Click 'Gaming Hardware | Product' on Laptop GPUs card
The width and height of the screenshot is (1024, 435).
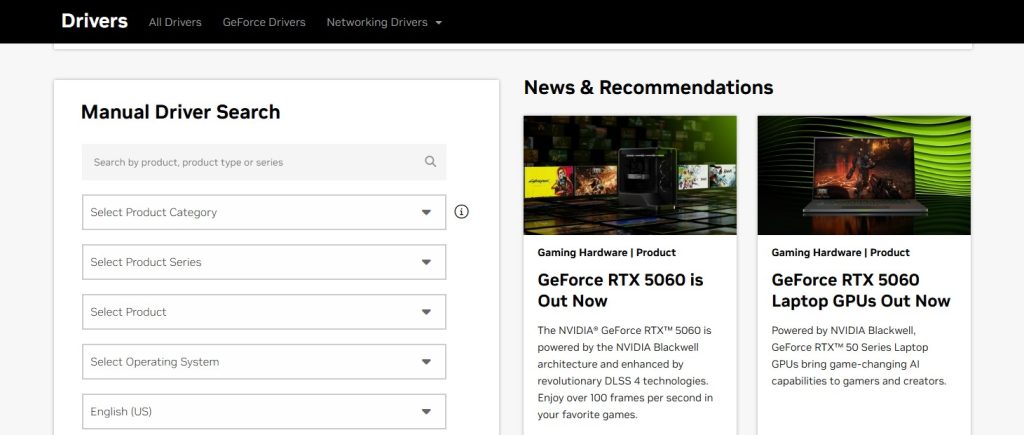coord(840,252)
